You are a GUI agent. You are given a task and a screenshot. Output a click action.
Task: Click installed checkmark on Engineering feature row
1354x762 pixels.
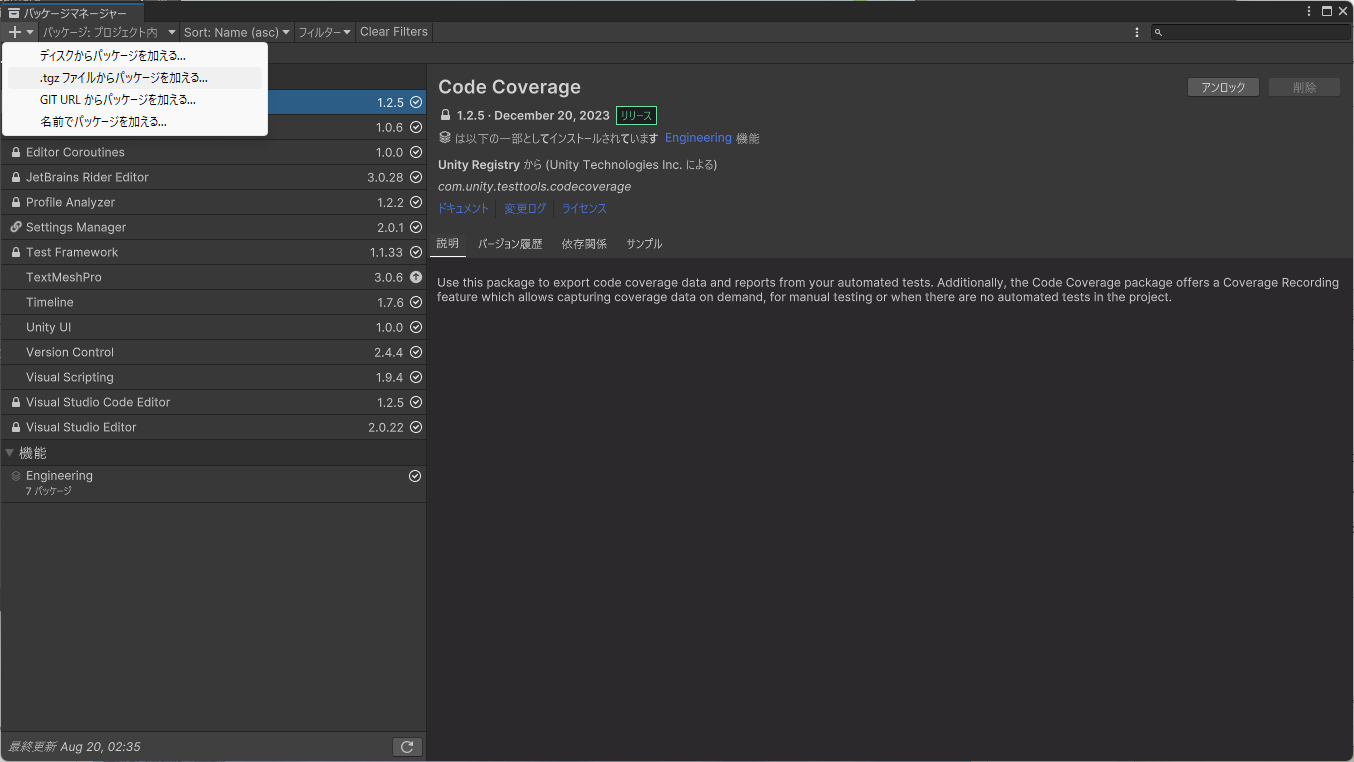pyautogui.click(x=415, y=476)
